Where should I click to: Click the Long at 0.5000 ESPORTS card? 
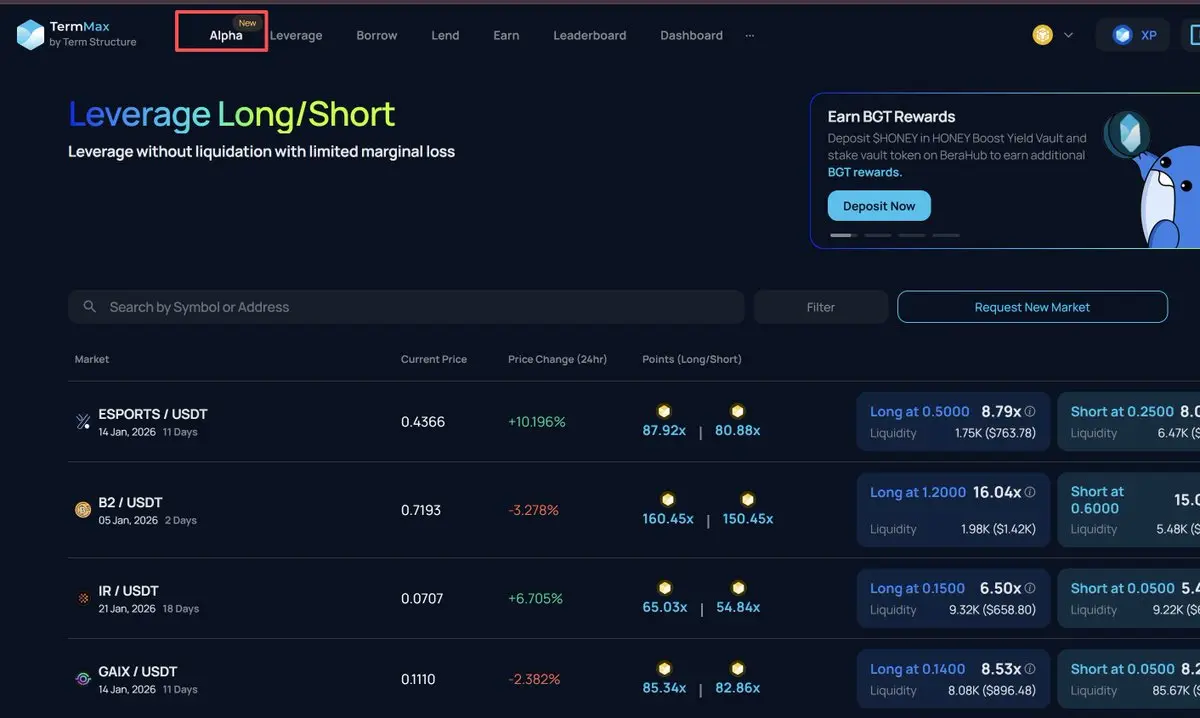(x=953, y=421)
